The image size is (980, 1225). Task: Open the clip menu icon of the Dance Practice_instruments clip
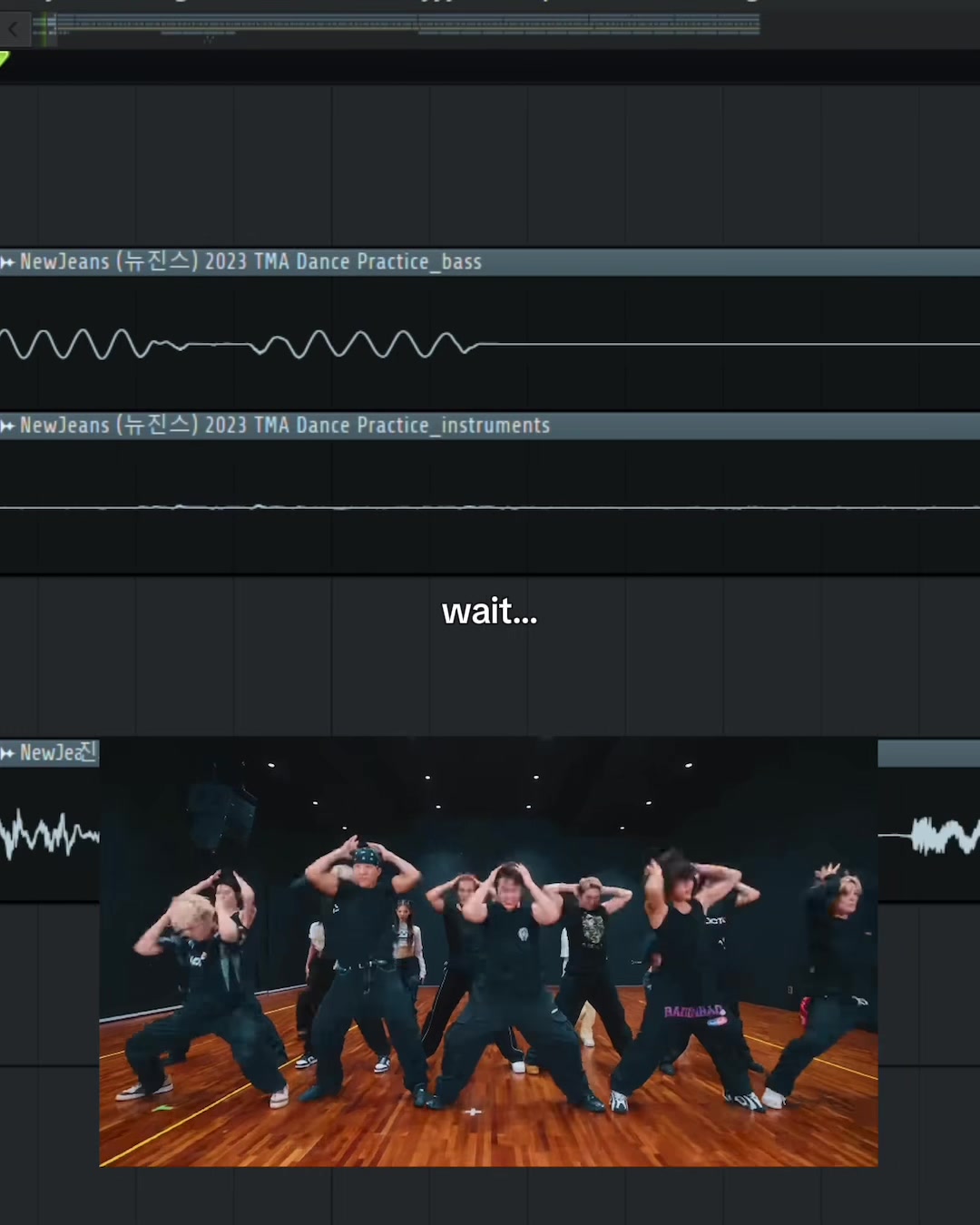click(8, 426)
